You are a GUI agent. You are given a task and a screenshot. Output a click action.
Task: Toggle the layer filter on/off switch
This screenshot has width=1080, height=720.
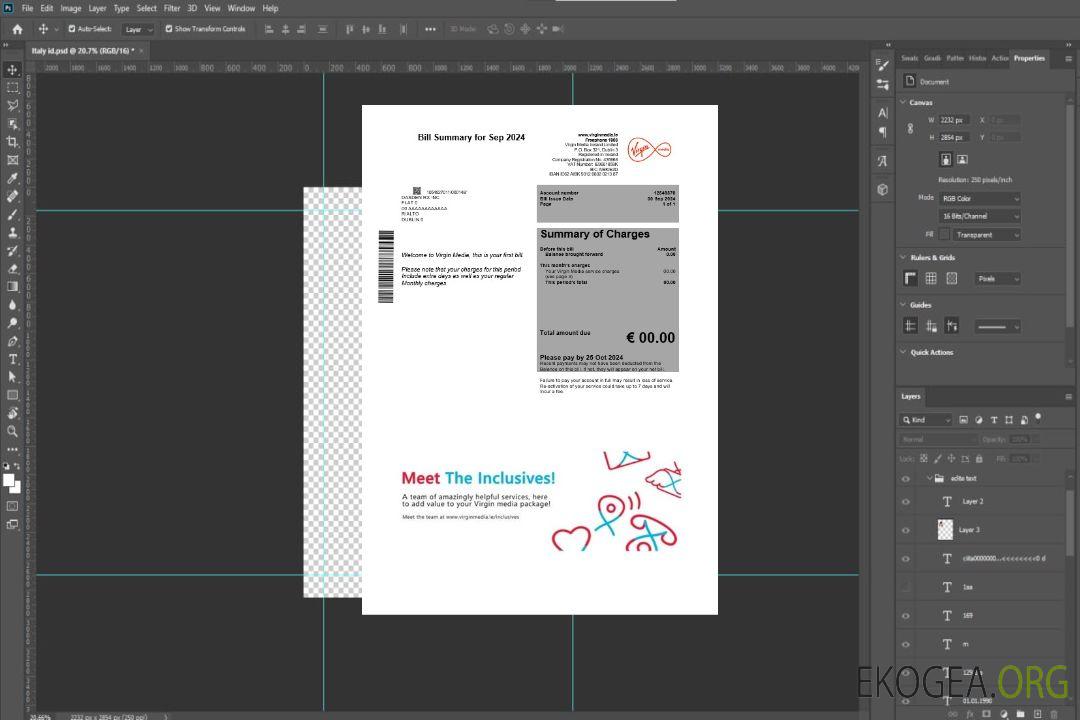[x=1038, y=418]
